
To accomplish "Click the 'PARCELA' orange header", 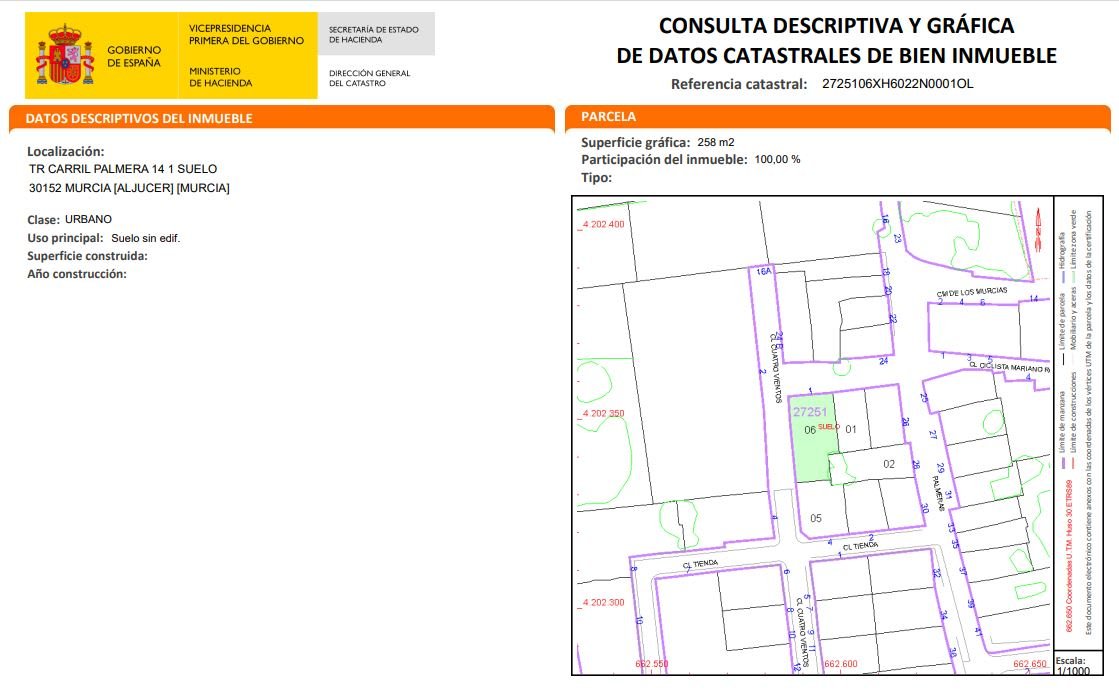I will 837,117.
